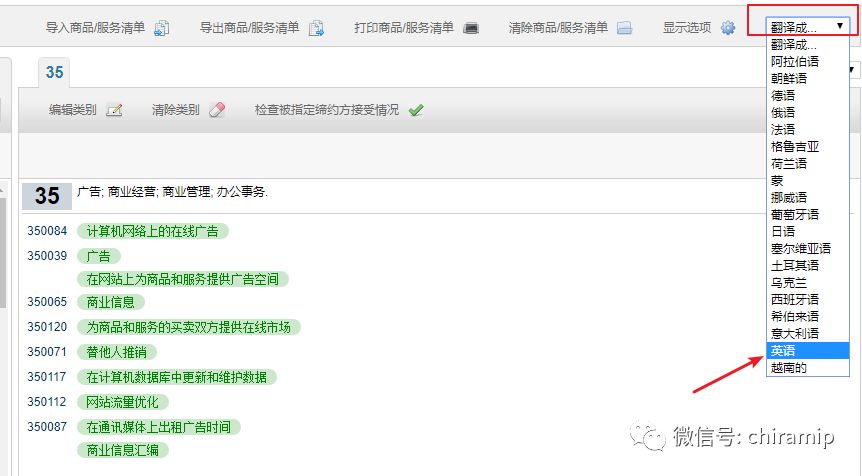Click the large 35 class heading box

(x=47, y=196)
